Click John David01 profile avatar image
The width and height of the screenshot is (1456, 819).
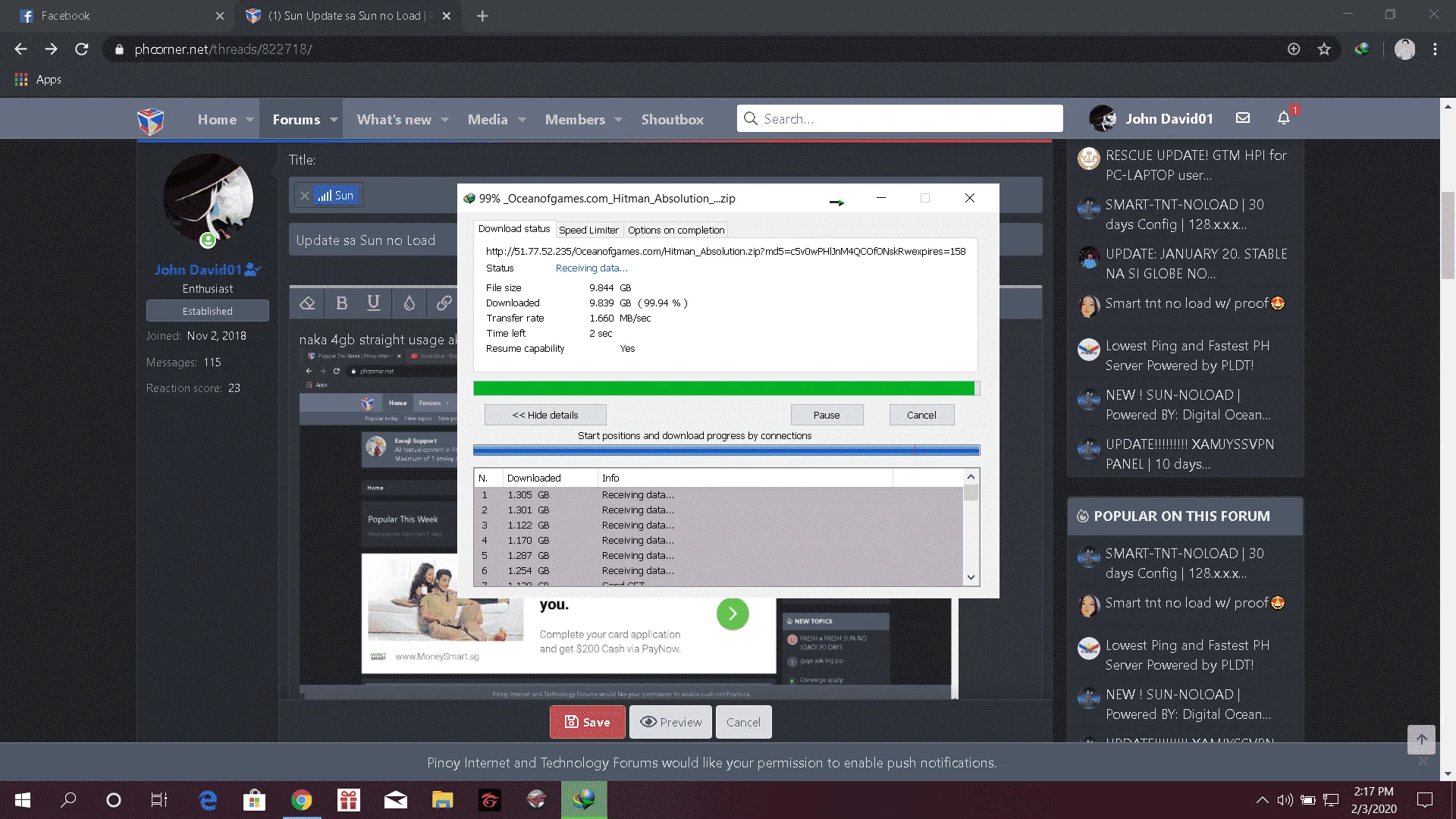207,199
